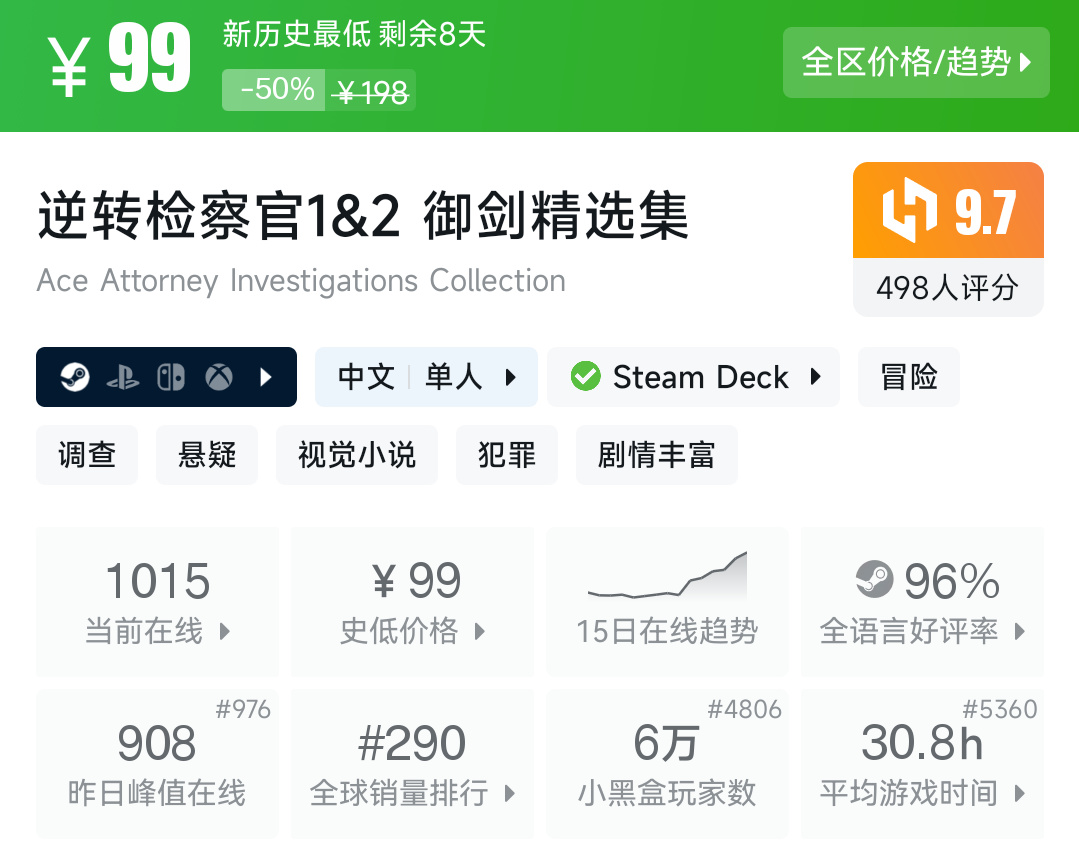Open 全区价格/趋势 regional prices
The width and height of the screenshot is (1079, 845).
[x=915, y=62]
